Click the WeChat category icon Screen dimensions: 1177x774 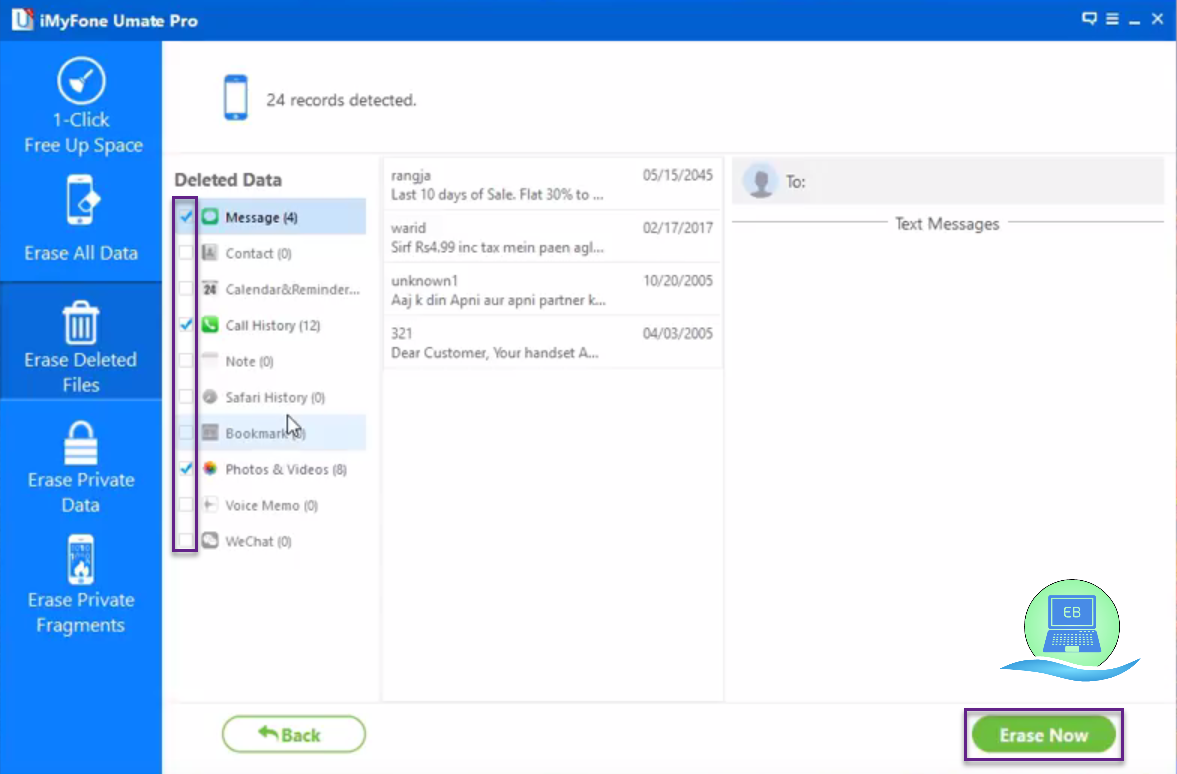click(210, 541)
